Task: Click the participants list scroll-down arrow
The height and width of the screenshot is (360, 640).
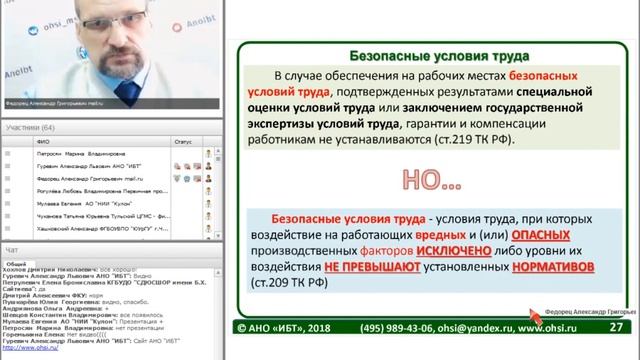Action: coord(218,236)
